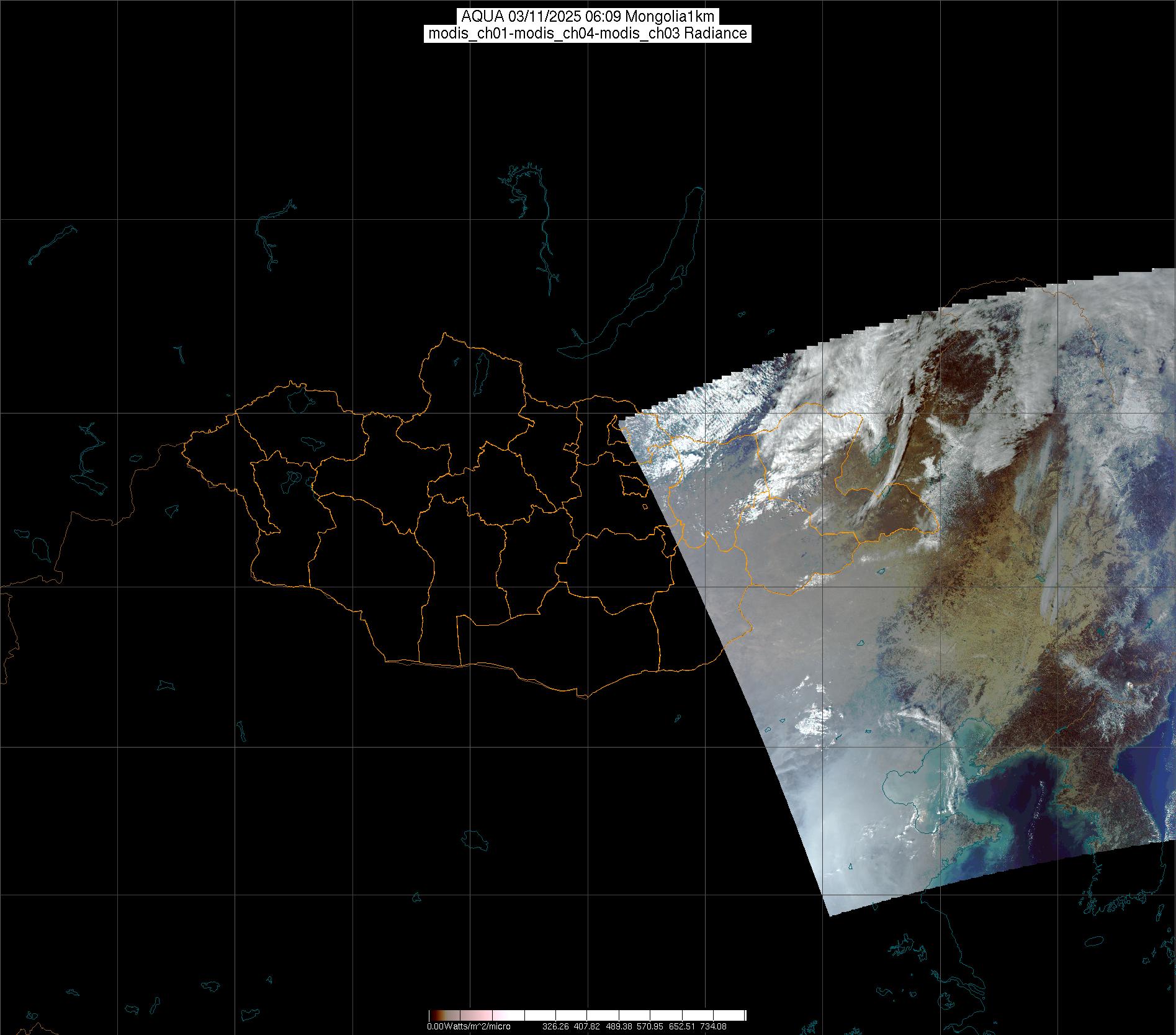The height and width of the screenshot is (1035, 1176).
Task: Click Lake Khövsgöl outline in northern Mongolia
Action: pyautogui.click(x=480, y=369)
